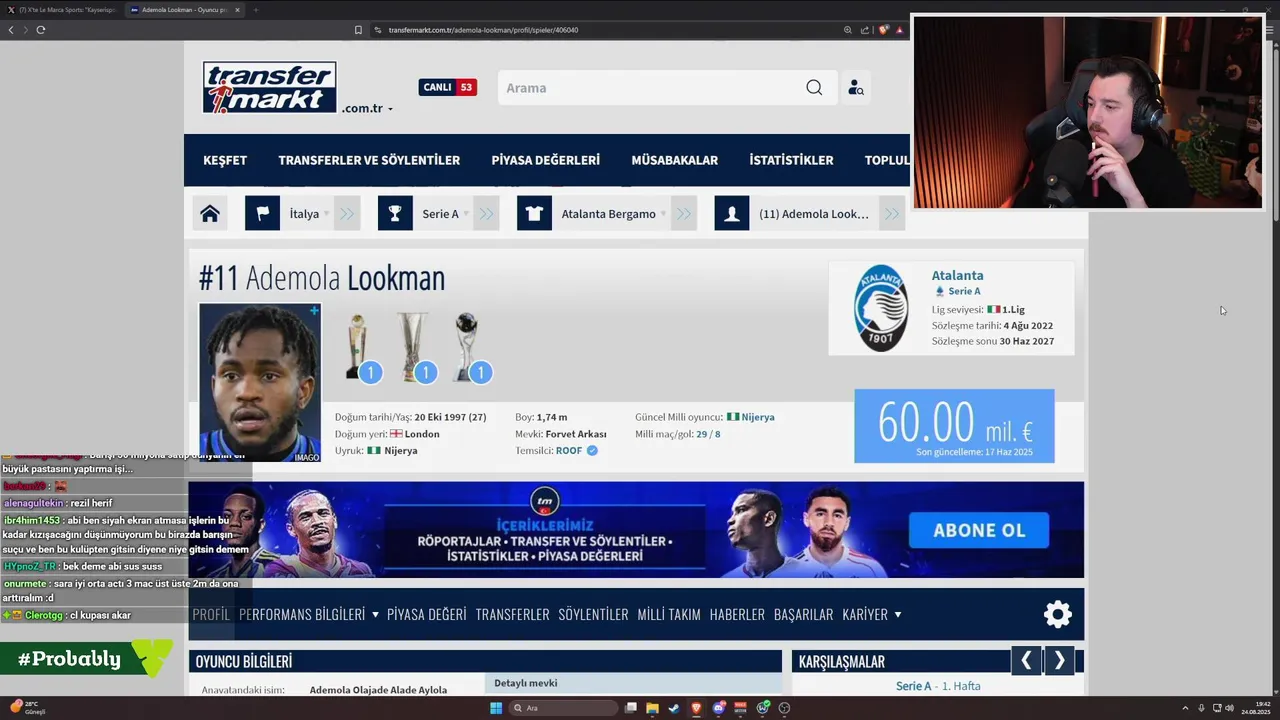Viewport: 1280px width, 720px height.
Task: Click the browser zoom magnifier icon
Action: 848,30
